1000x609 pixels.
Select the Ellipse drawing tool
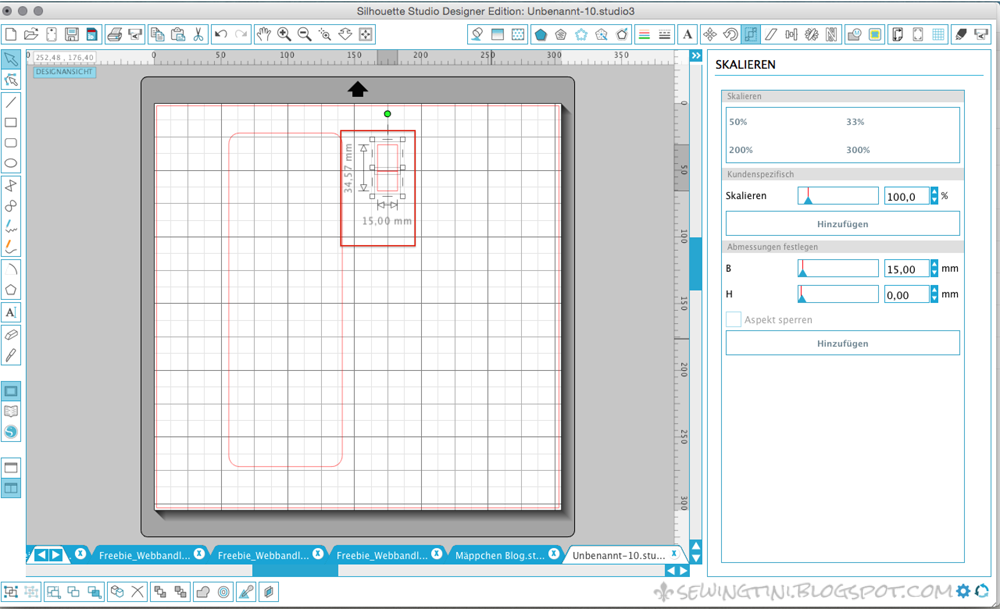11,163
